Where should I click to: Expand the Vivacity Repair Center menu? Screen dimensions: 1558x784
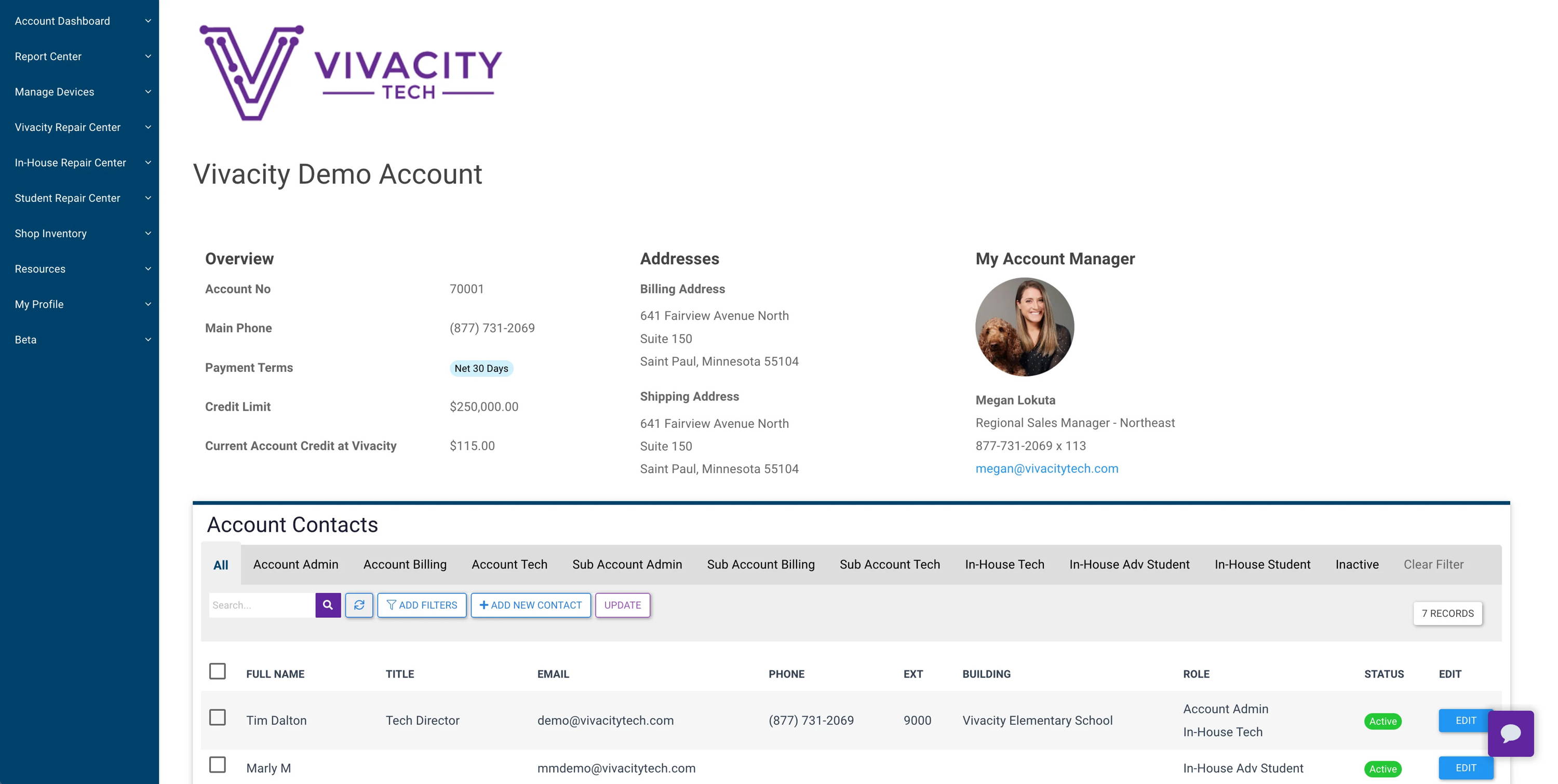point(80,127)
